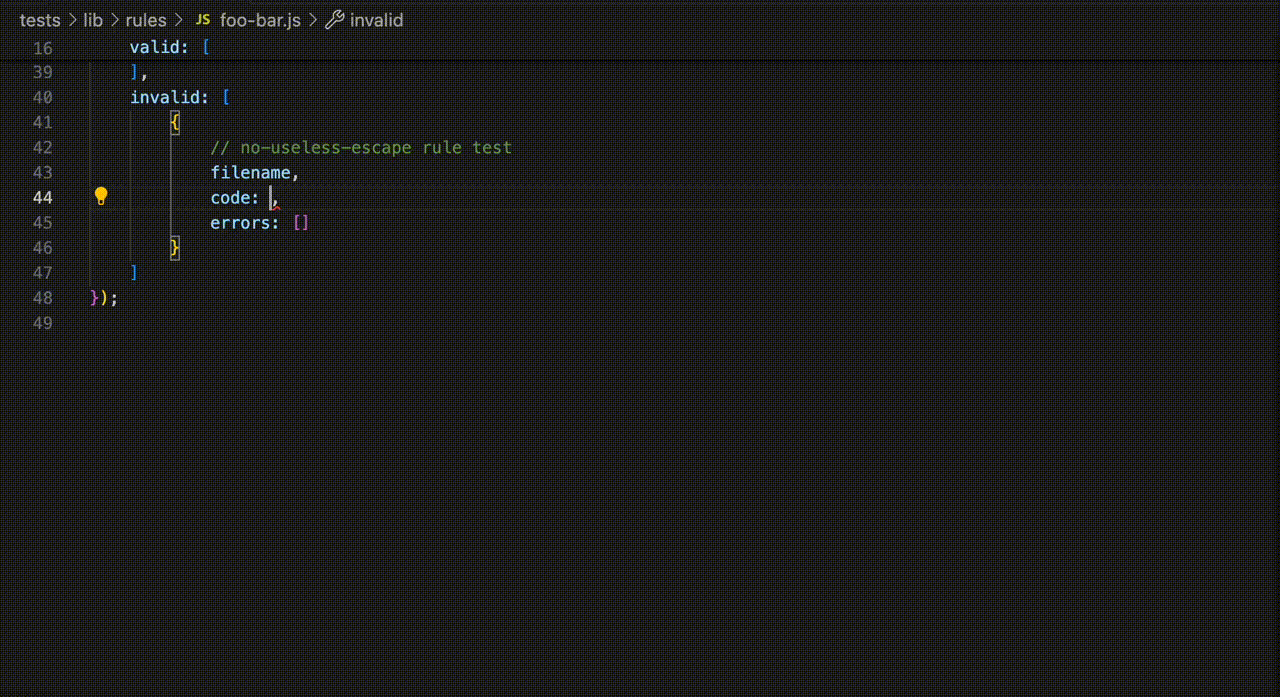Click the no-useless-escape comment line
The width and height of the screenshot is (1280, 697).
coord(361,147)
